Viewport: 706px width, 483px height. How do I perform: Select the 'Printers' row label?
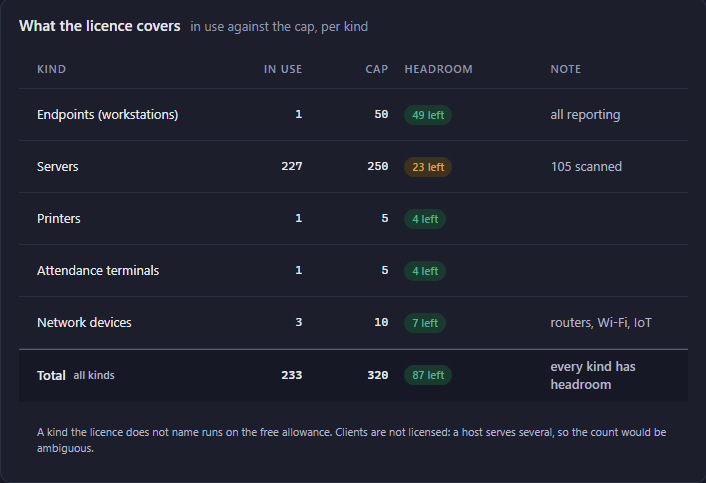59,219
